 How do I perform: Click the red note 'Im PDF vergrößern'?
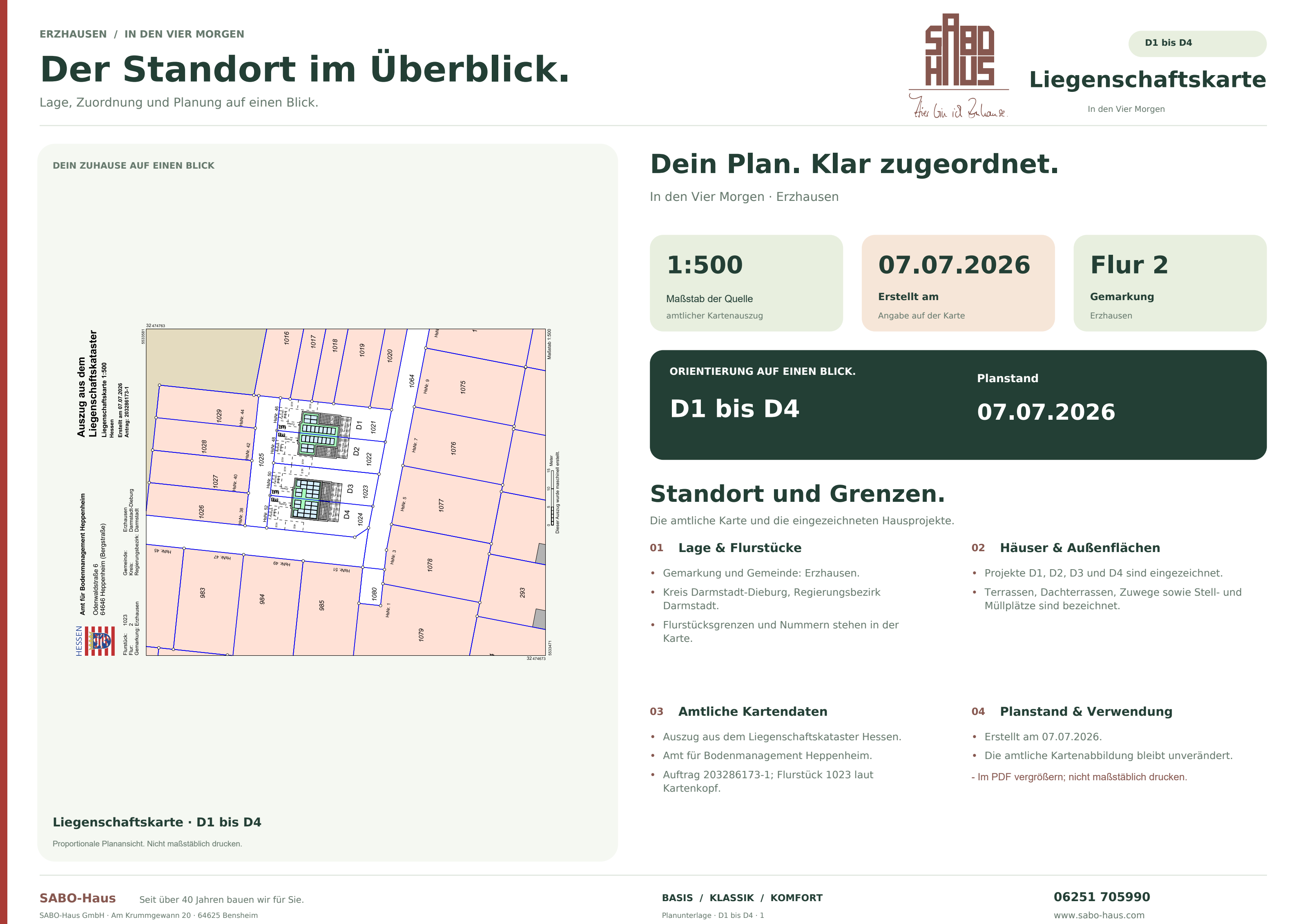pyautogui.click(x=1080, y=777)
